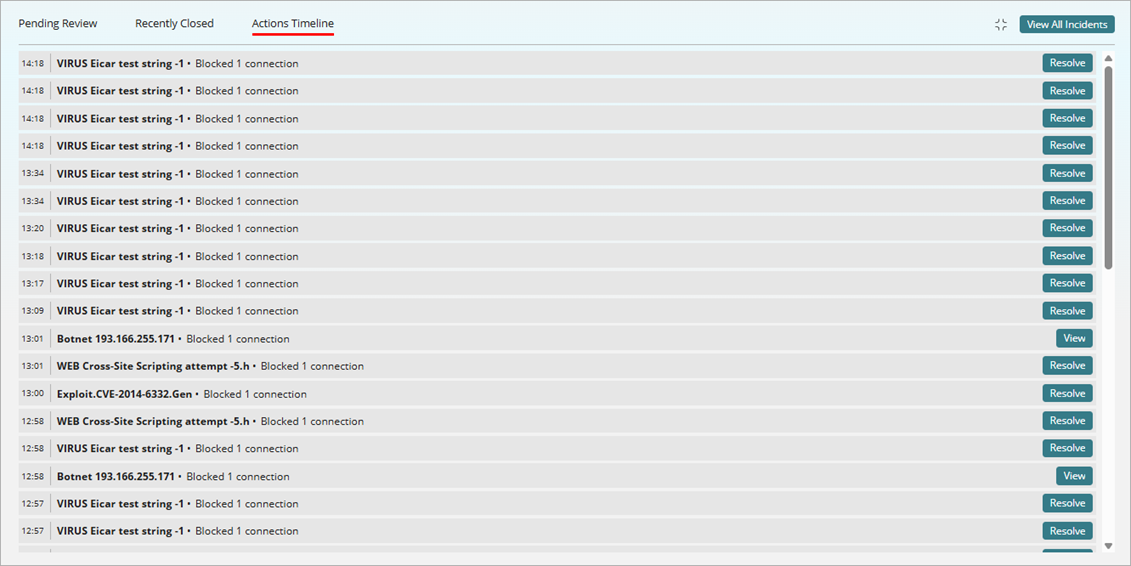Click the scrollbar down arrow
Screen dimensions: 1131x566
click(1108, 547)
